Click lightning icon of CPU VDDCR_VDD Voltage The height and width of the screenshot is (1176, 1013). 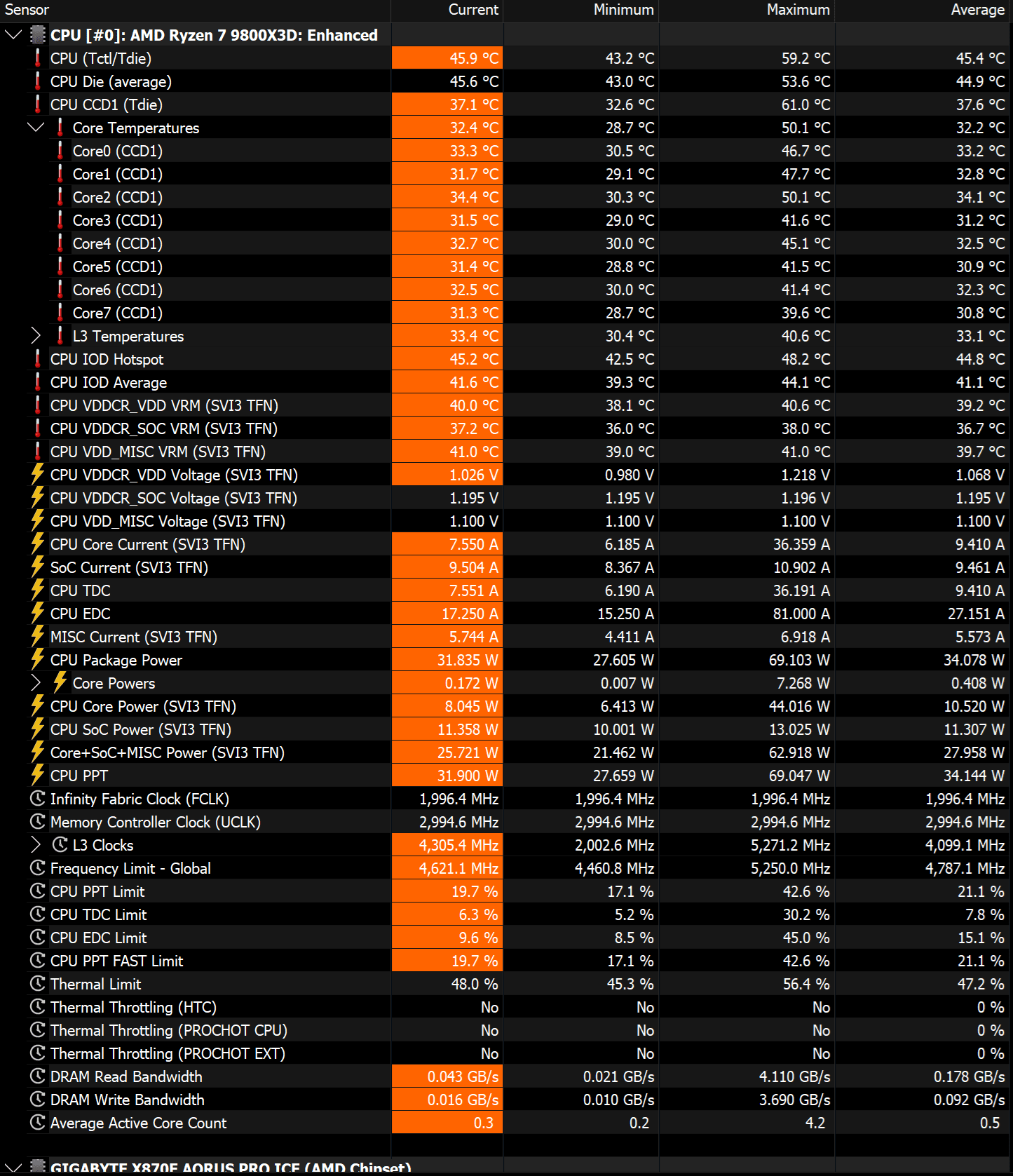coord(38,475)
